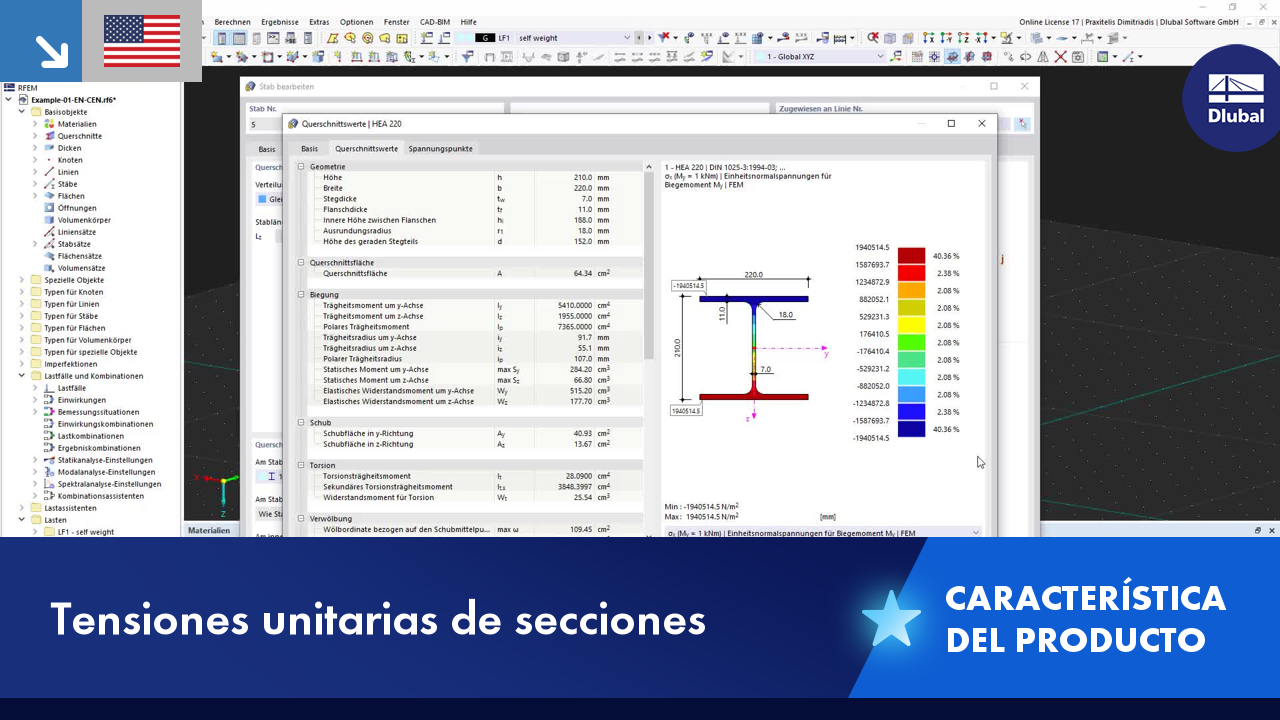Screen dimensions: 1280x720
Task: Select the Example-01-EN-CEN.rf6 project node
Action: click(73, 100)
